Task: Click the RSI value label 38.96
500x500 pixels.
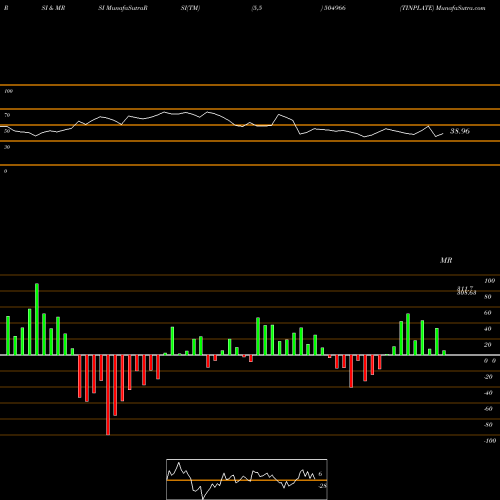Action: coord(460,131)
